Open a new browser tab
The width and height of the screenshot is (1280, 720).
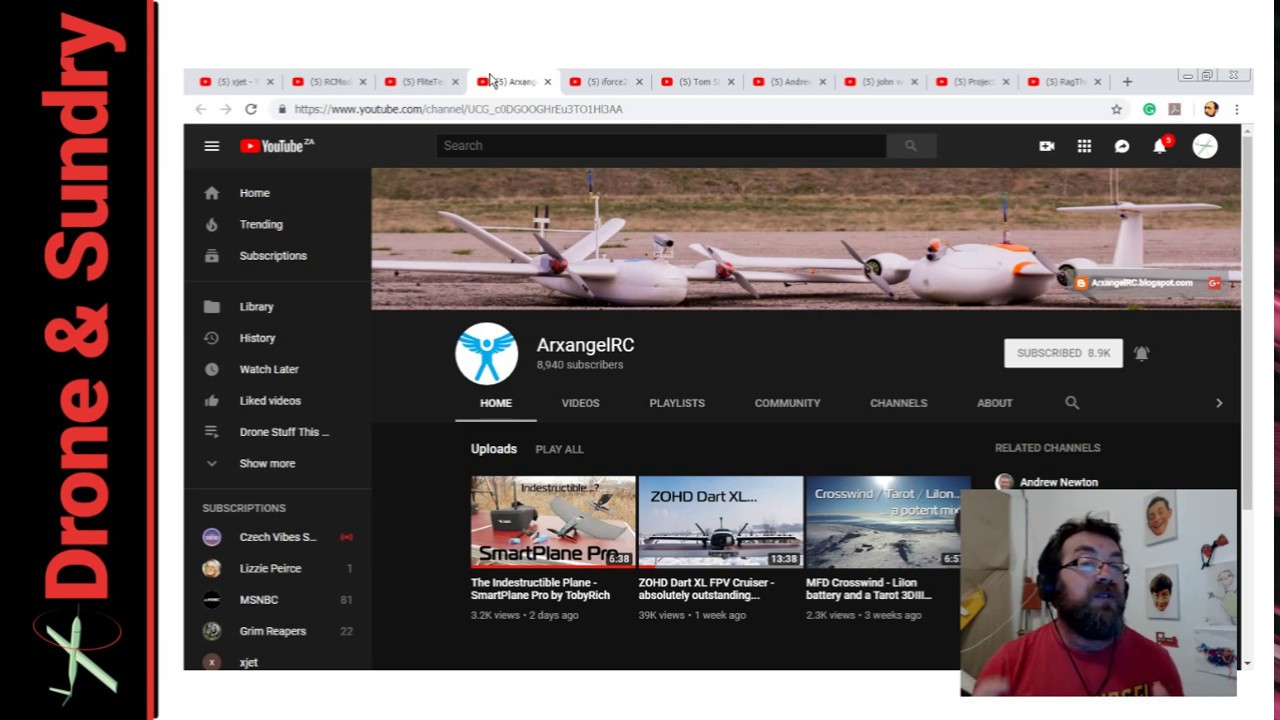point(1127,82)
